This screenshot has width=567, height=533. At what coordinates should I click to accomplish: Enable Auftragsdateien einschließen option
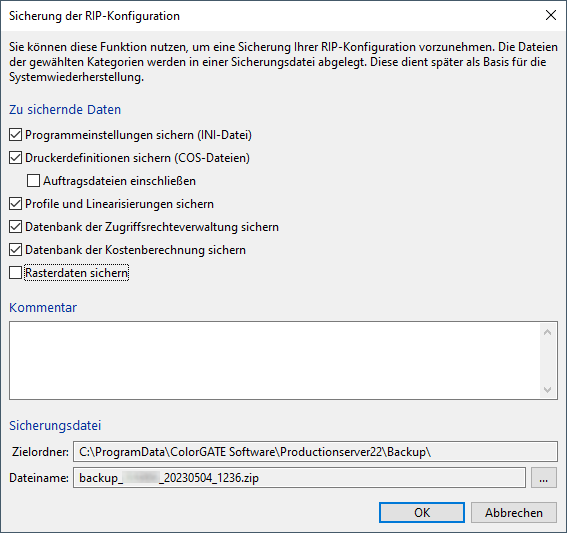[x=33, y=181]
